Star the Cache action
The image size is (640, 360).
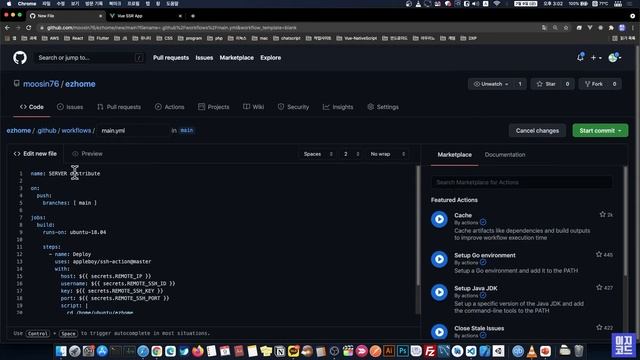(x=602, y=214)
